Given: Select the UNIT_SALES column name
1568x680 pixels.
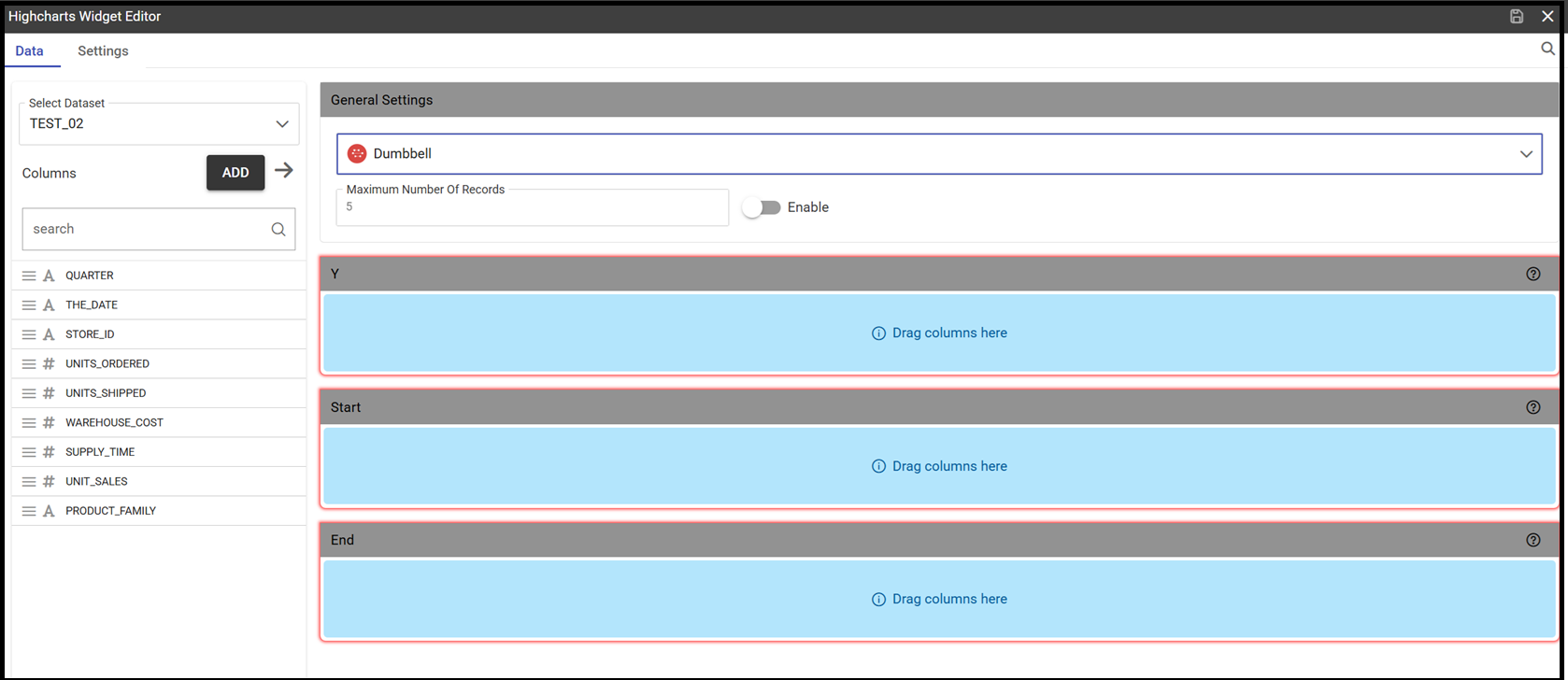Looking at the screenshot, I should click(96, 482).
